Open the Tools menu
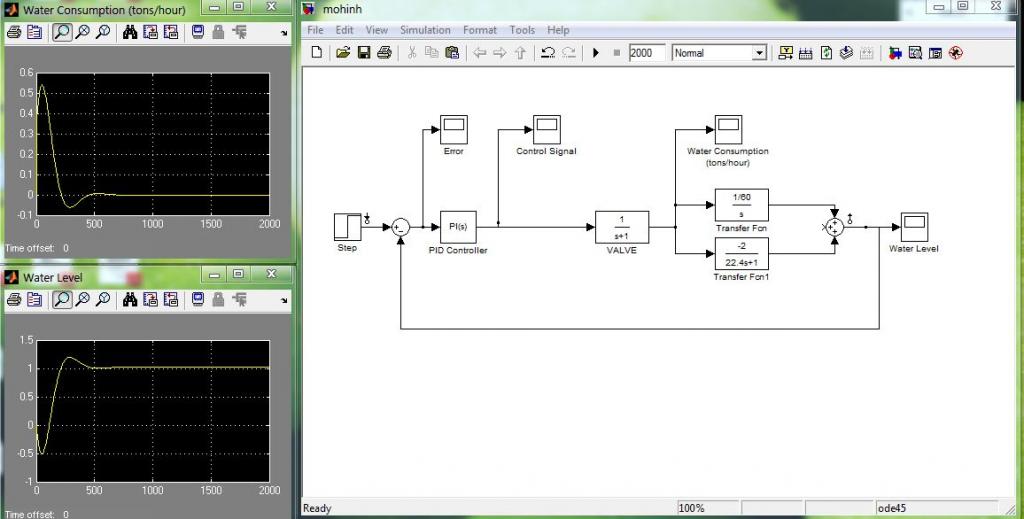 (x=522, y=30)
